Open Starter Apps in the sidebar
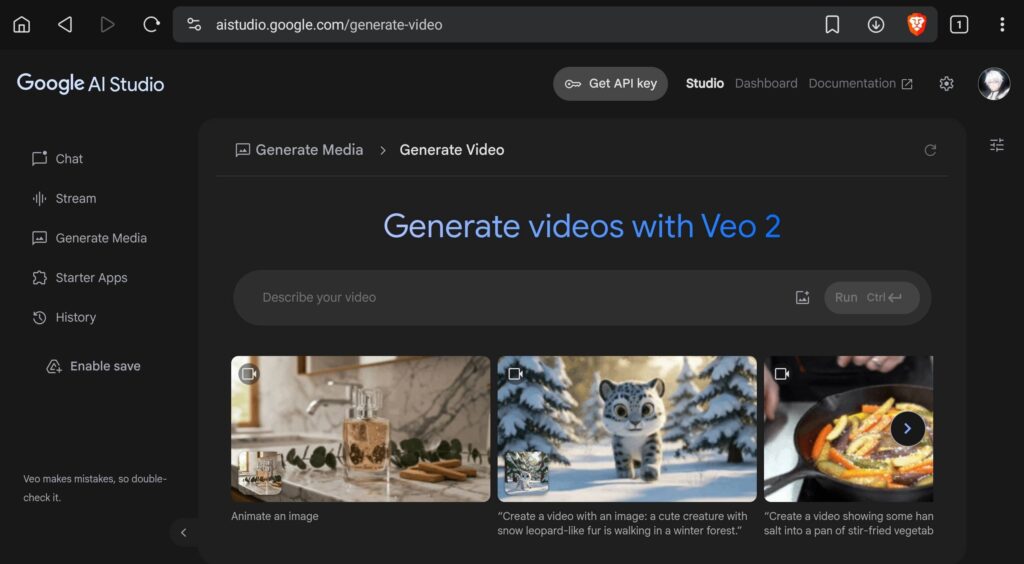Screen dimensions: 1024x564 pos(80,278)
